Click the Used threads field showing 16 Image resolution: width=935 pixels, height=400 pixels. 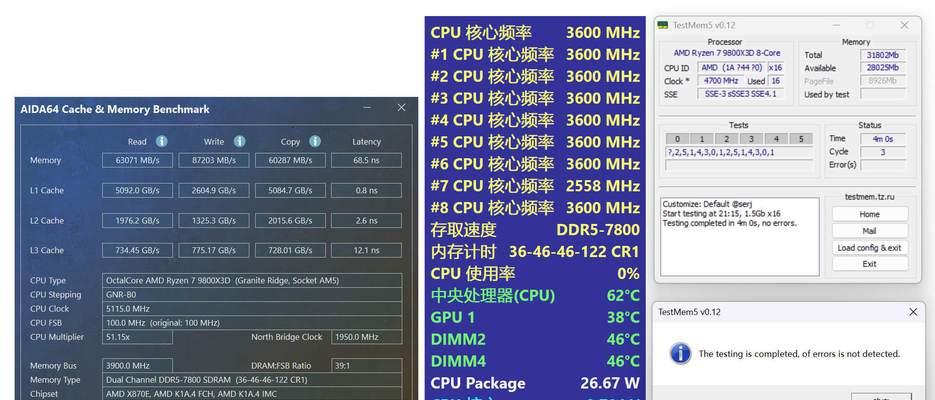(x=775, y=81)
